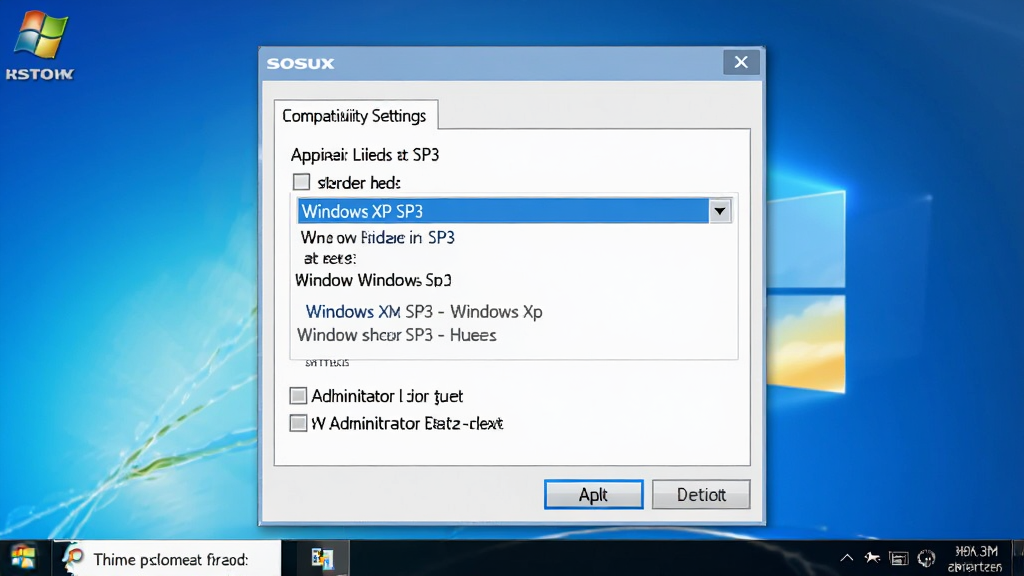Screen dimensions: 1024x576
Task: Switch to the Compatibility Settings tab
Action: tap(355, 116)
